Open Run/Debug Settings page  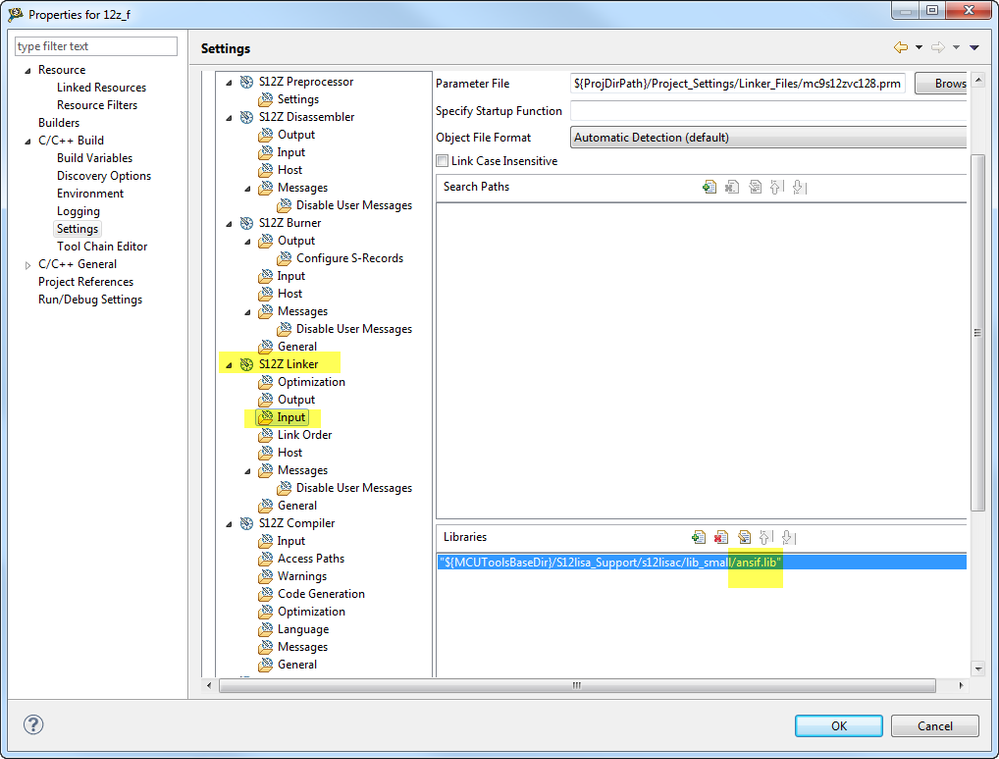90,299
